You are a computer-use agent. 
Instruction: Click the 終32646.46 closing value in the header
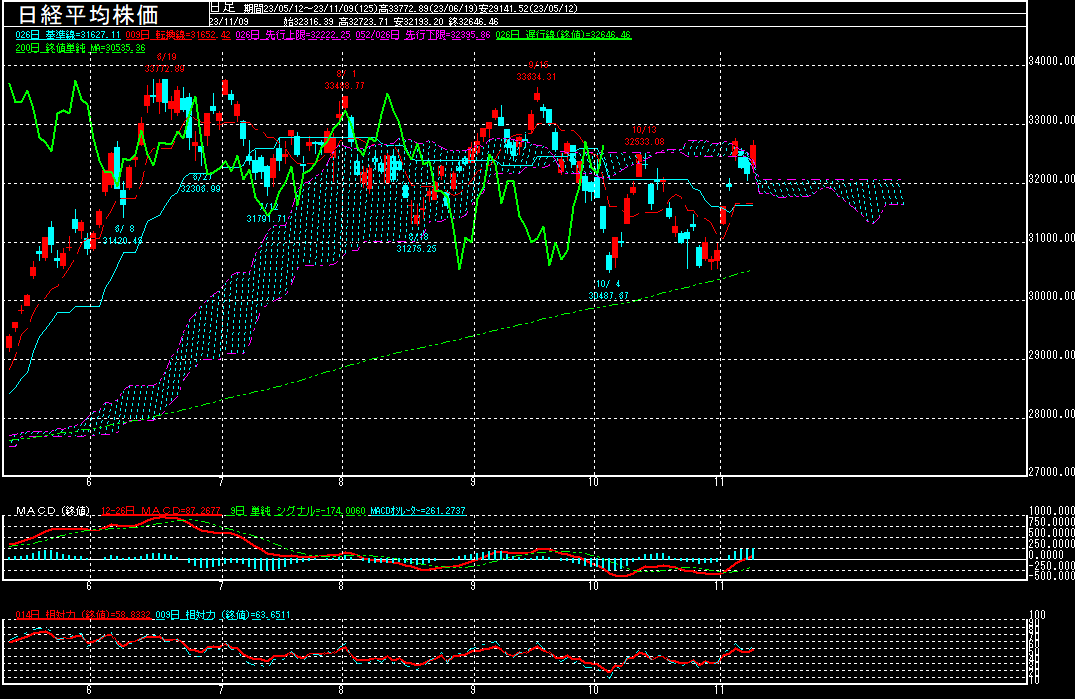point(473,22)
